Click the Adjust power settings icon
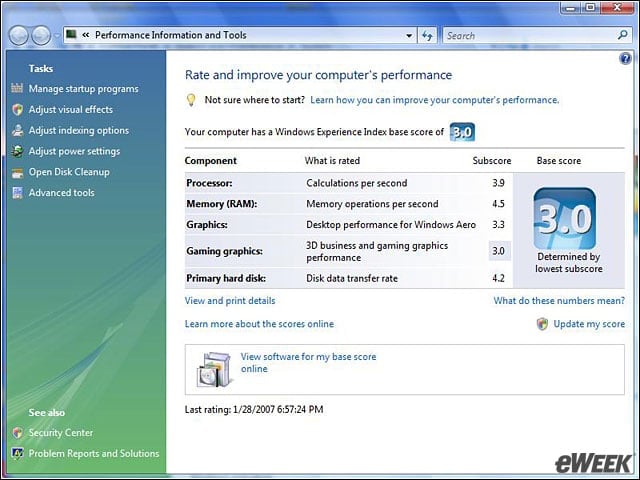Image resolution: width=640 pixels, height=480 pixels. [x=17, y=151]
